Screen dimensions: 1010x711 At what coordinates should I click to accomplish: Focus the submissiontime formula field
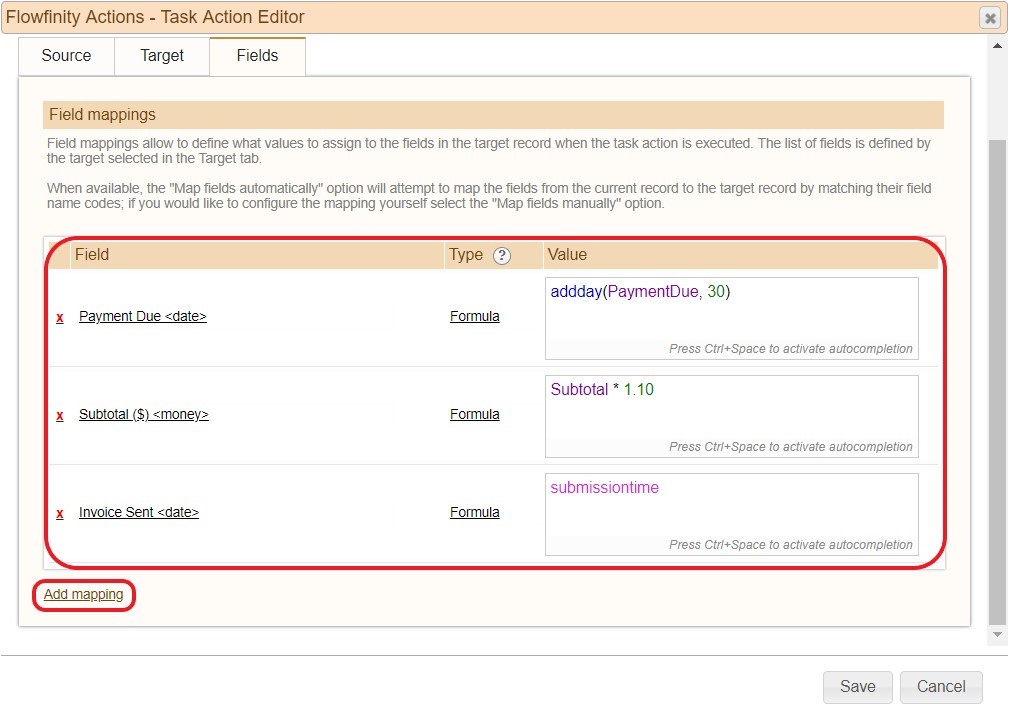point(731,508)
